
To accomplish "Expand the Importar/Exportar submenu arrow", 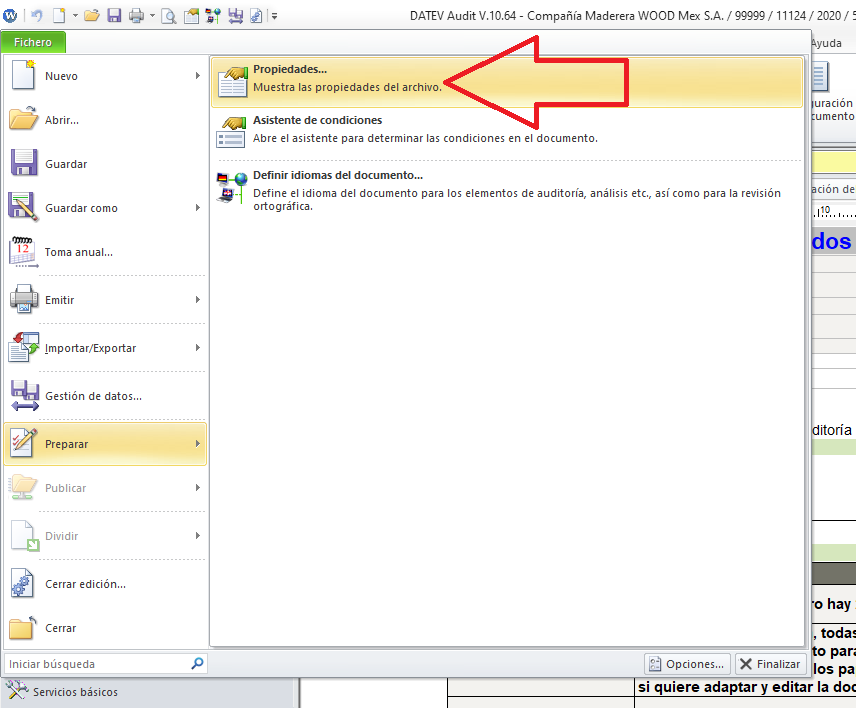I will tap(198, 348).
